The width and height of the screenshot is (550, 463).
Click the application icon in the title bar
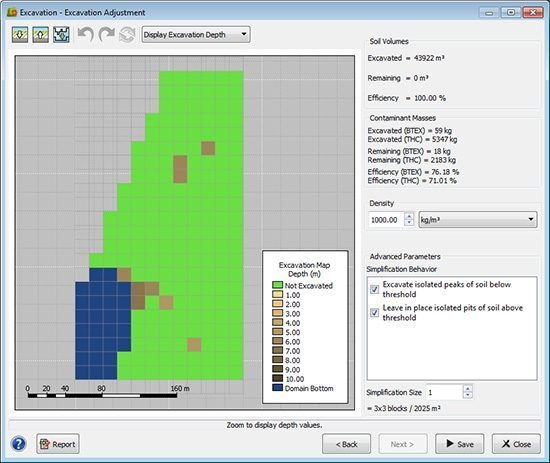pyautogui.click(x=12, y=12)
